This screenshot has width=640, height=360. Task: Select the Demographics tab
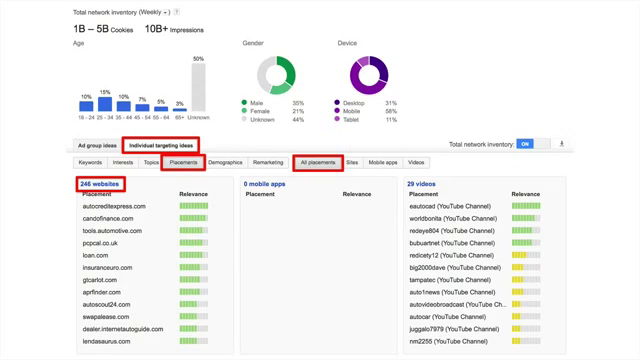click(225, 162)
